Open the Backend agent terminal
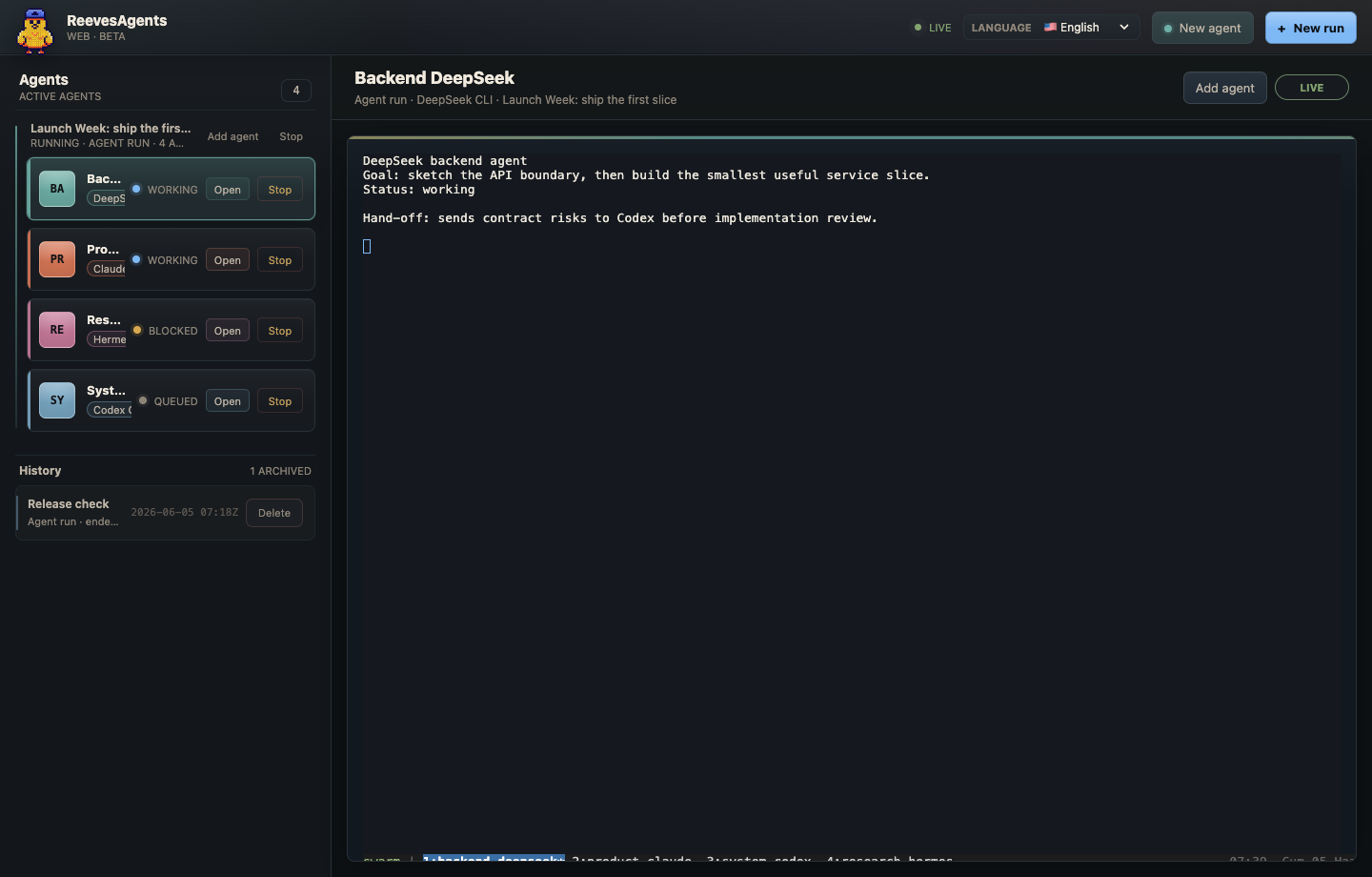 227,190
